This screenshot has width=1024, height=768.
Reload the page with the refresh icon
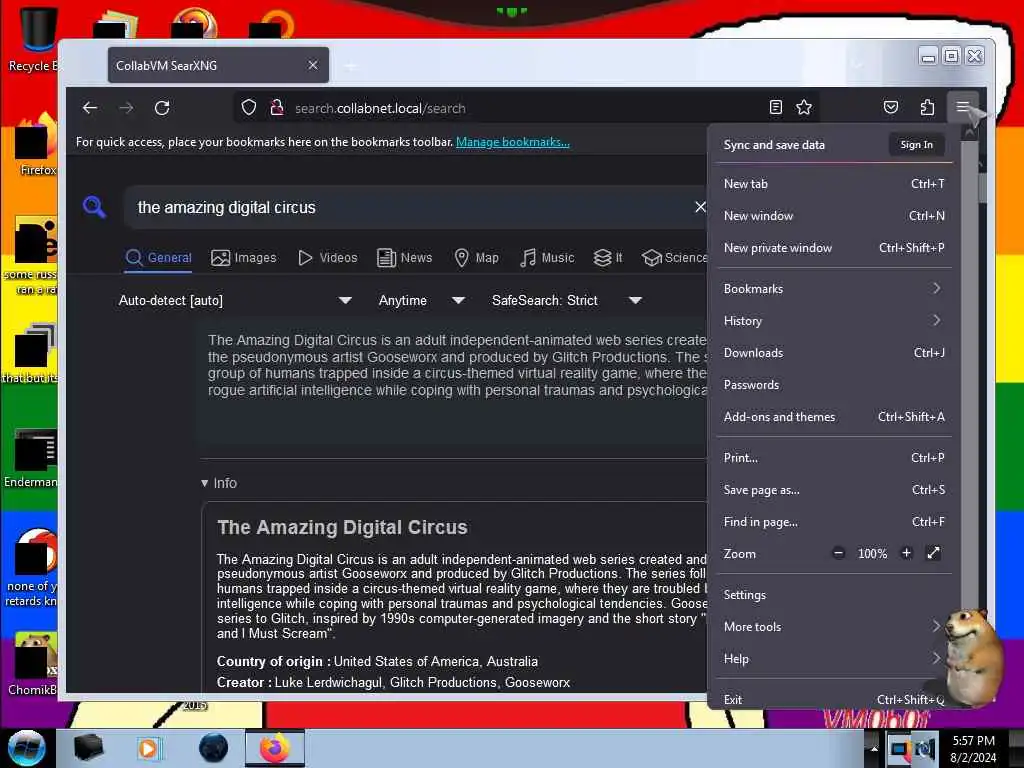coord(162,108)
